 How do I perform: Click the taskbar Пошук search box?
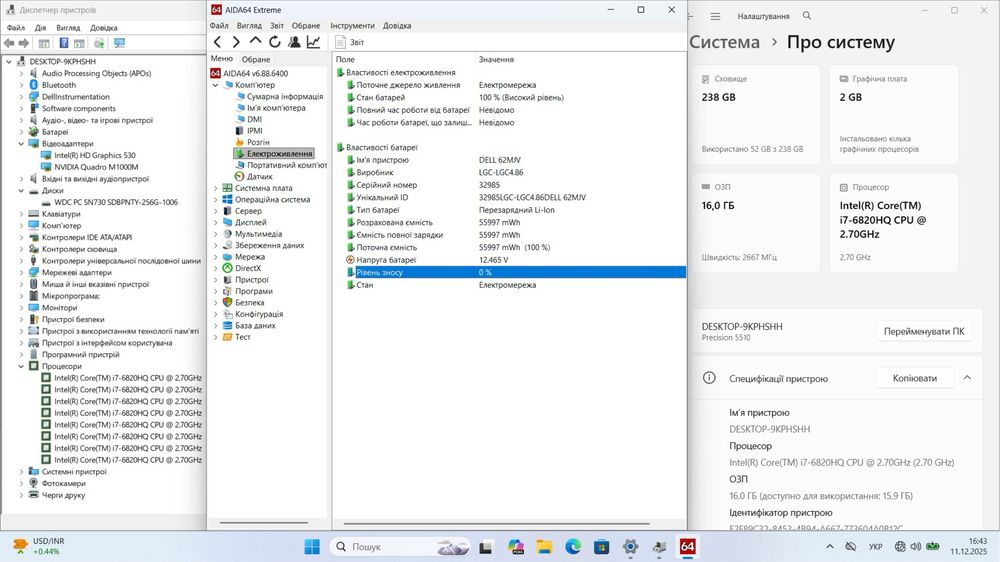[401, 547]
